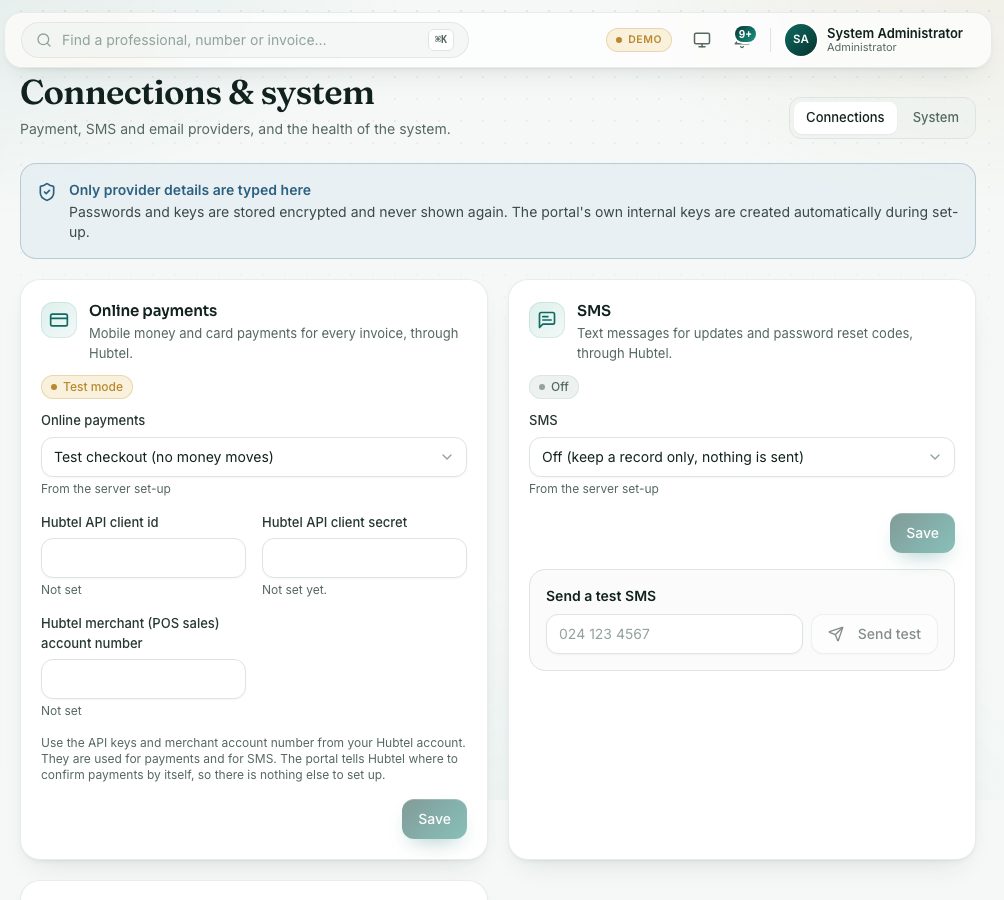Viewport: 1004px width, 900px height.
Task: Click the "SMS" card heading
Action: [x=594, y=310]
